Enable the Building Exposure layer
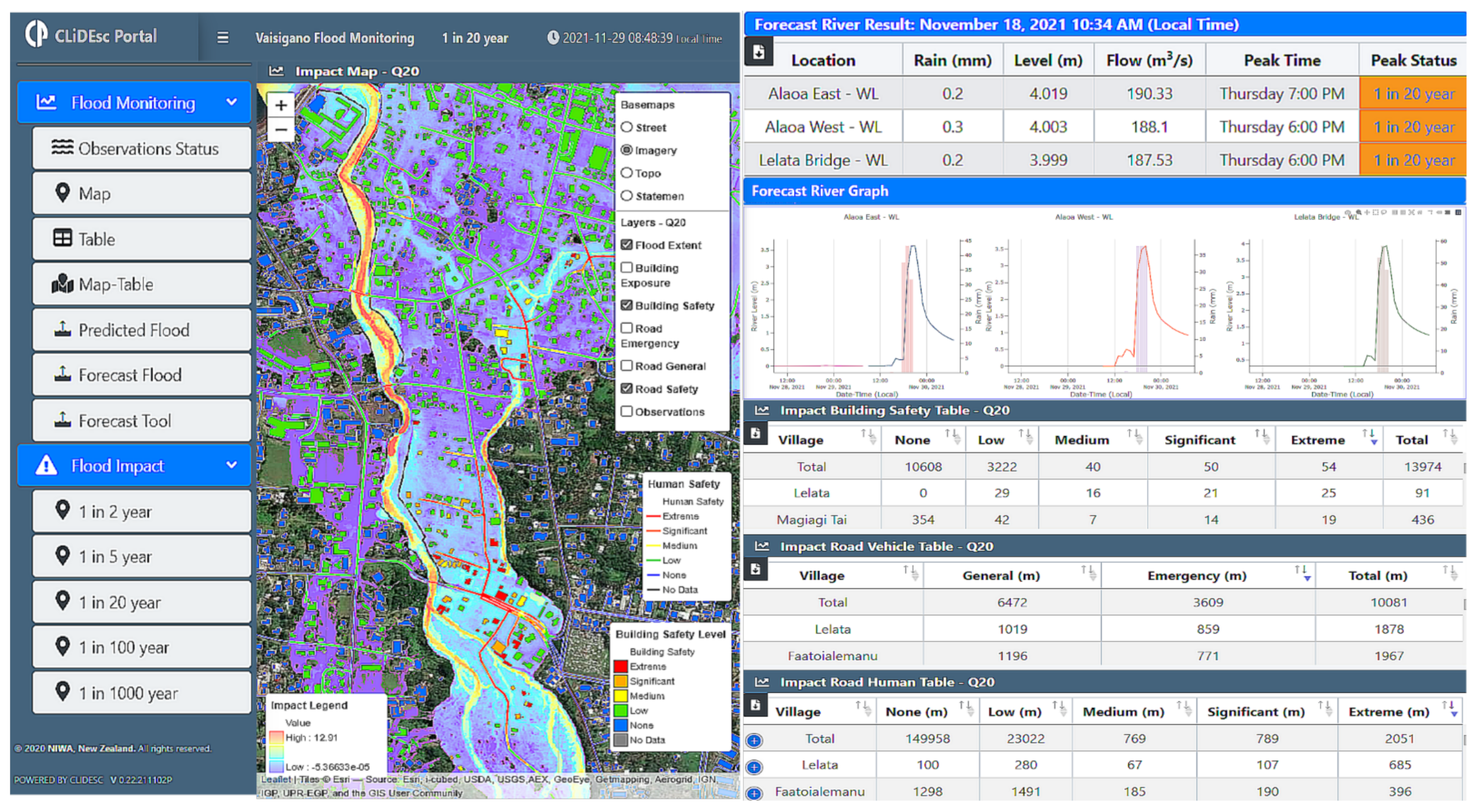The height and width of the screenshot is (812, 1477). 627,268
